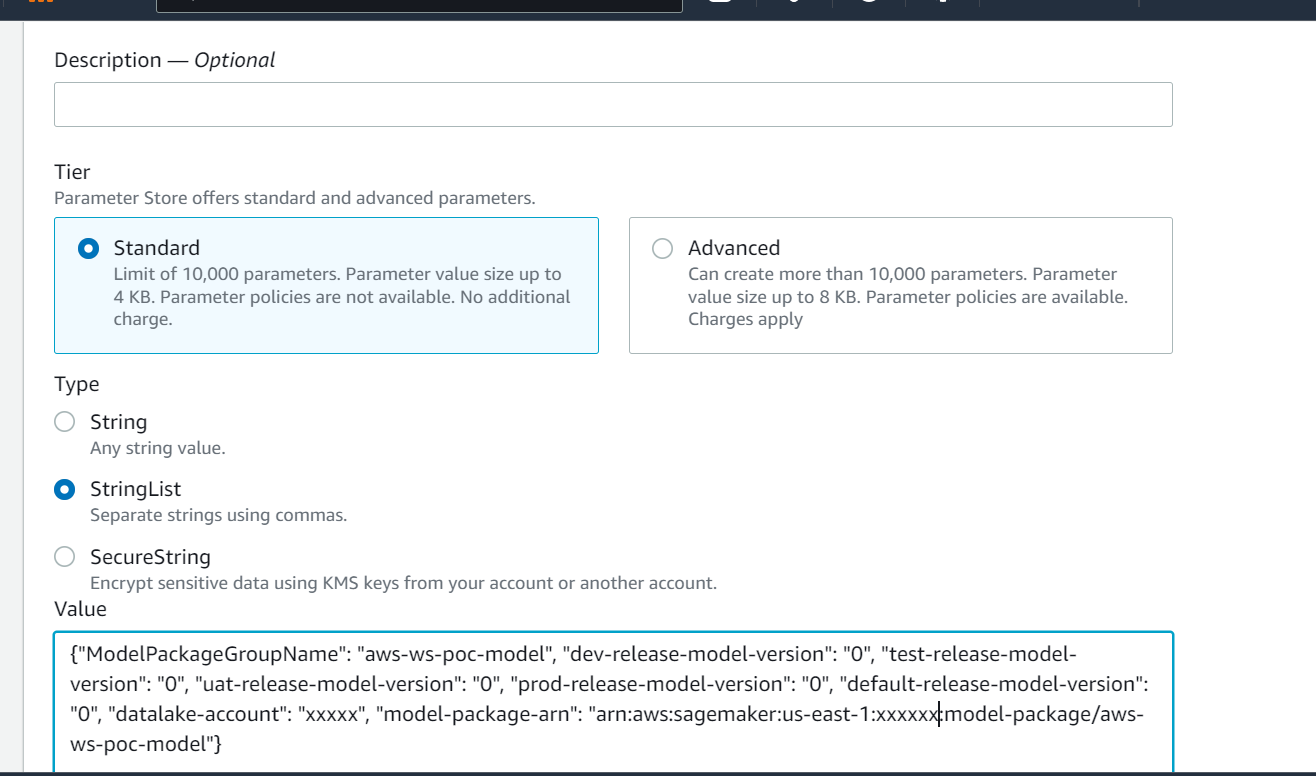This screenshot has height=776, width=1316.
Task: Click inside the Value JSON text area
Action: tap(613, 700)
